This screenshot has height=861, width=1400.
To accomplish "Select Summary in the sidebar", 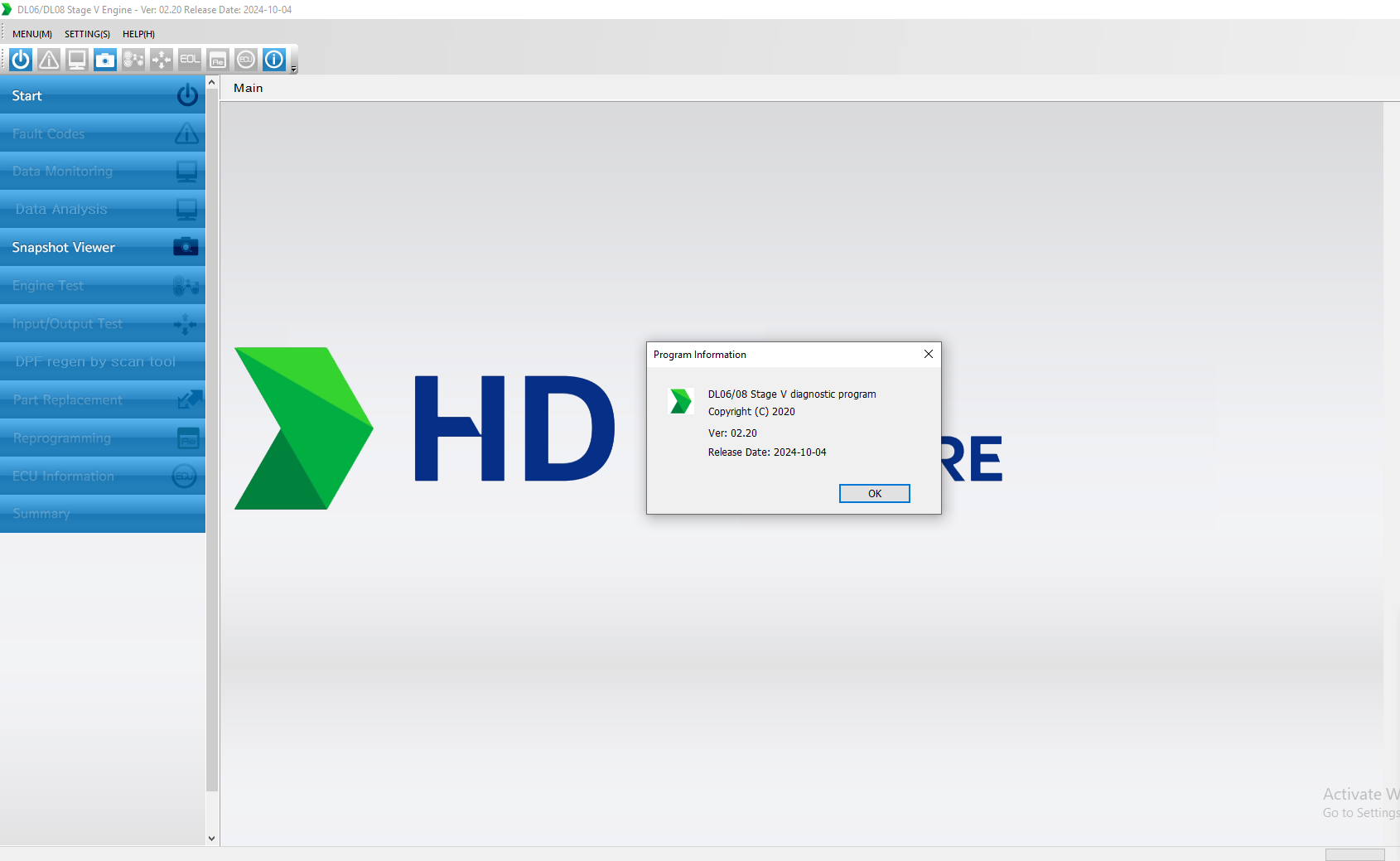I will pos(103,514).
